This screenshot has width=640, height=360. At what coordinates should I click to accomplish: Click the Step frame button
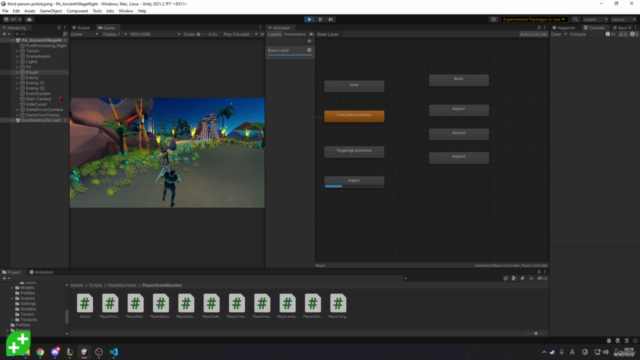coord(331,19)
